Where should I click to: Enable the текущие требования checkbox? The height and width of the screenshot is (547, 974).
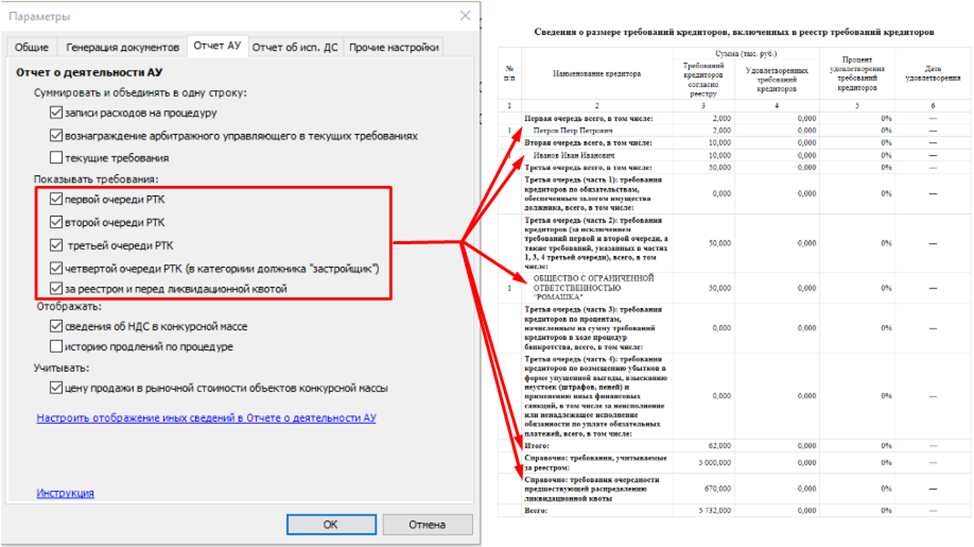point(56,157)
